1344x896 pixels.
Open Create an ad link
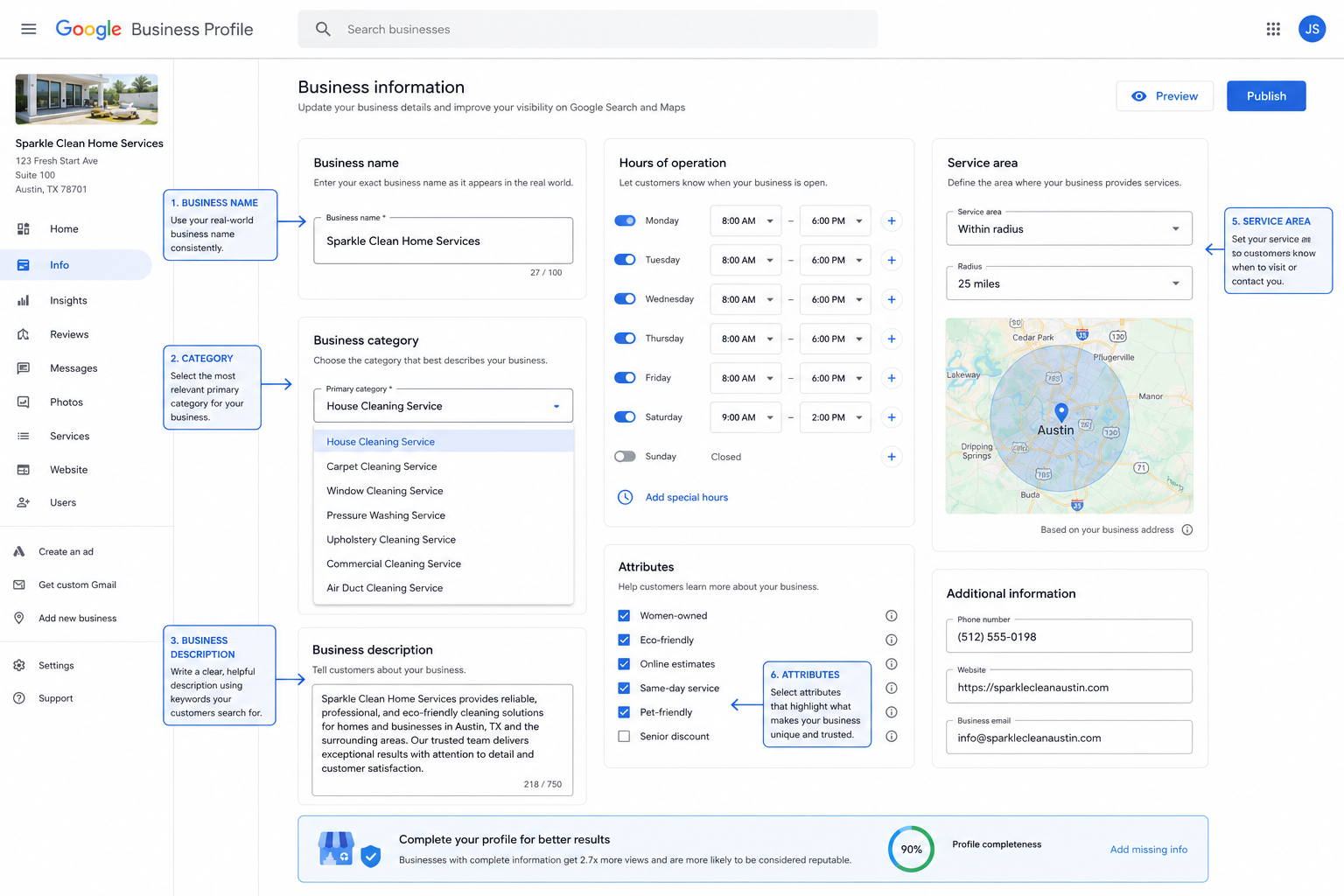point(66,552)
